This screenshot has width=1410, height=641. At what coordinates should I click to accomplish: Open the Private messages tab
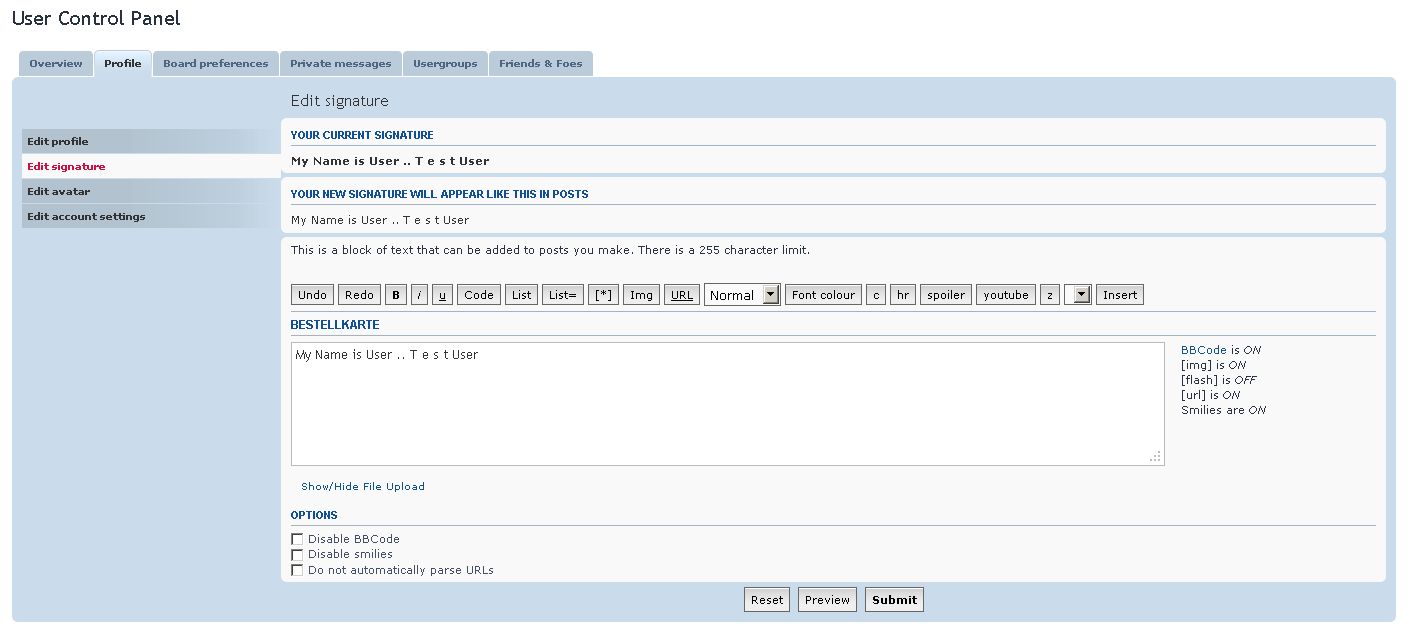(x=341, y=64)
